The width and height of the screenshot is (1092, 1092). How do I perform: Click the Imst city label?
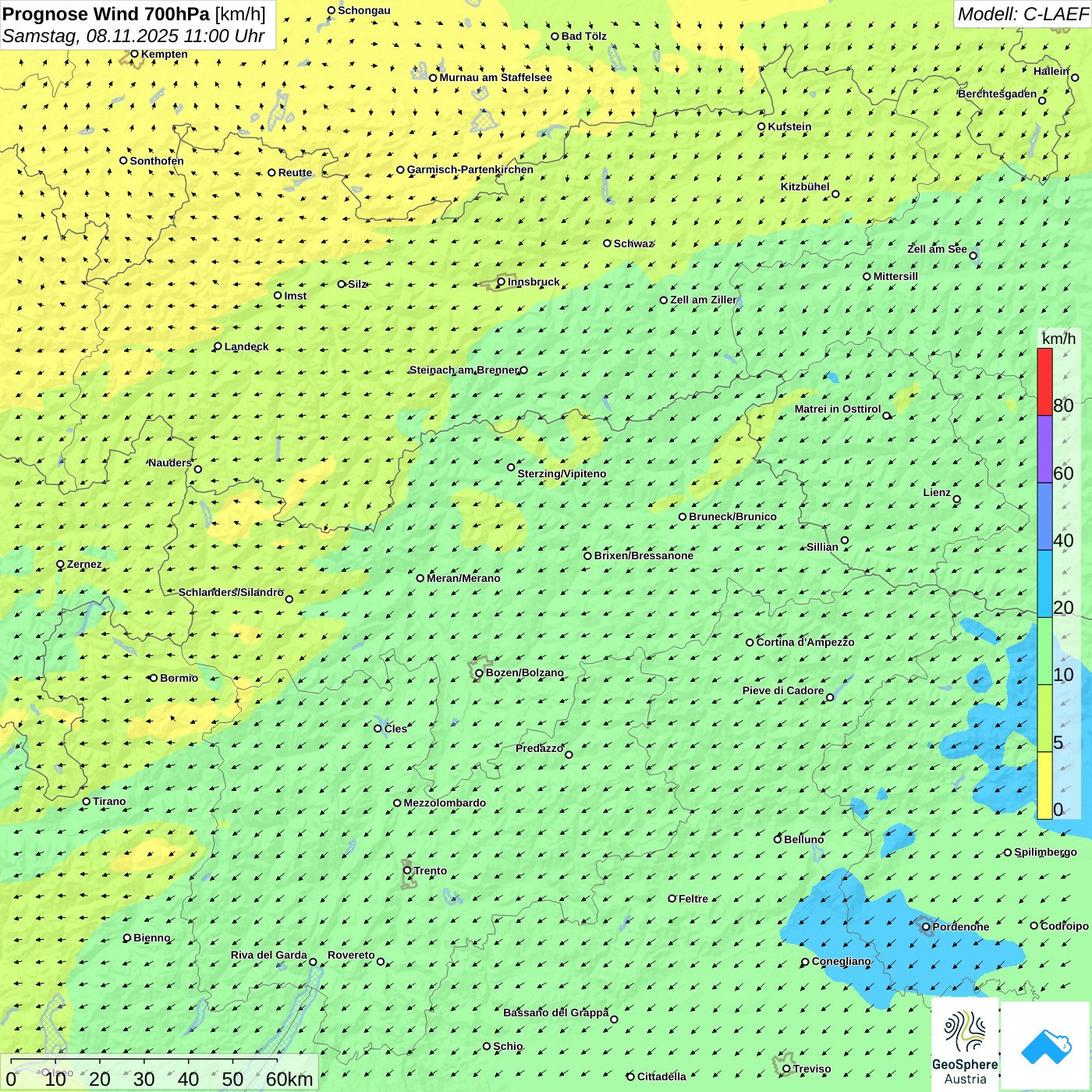(x=296, y=296)
